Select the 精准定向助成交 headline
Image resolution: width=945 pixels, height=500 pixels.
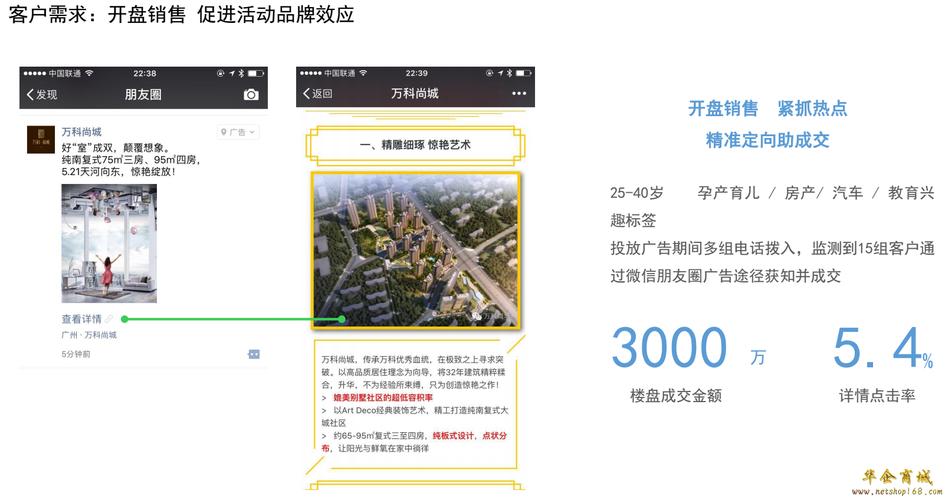tap(768, 140)
